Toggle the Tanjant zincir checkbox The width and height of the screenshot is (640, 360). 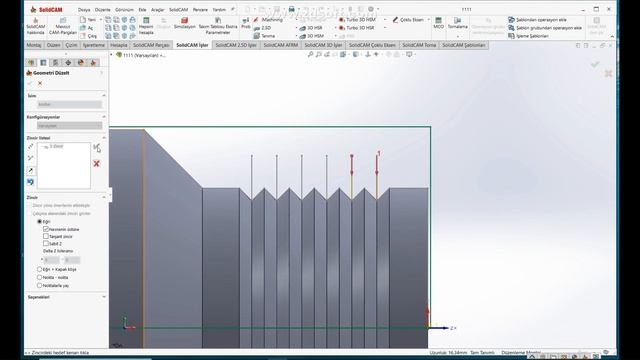coord(46,236)
